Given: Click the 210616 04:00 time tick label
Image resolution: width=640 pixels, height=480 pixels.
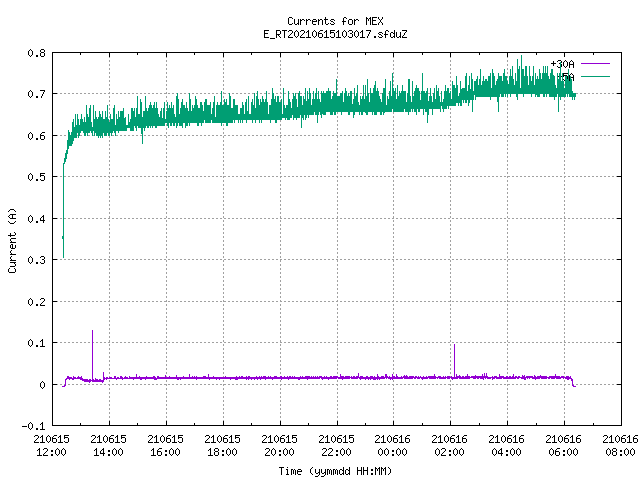Looking at the screenshot, I should (x=507, y=446).
